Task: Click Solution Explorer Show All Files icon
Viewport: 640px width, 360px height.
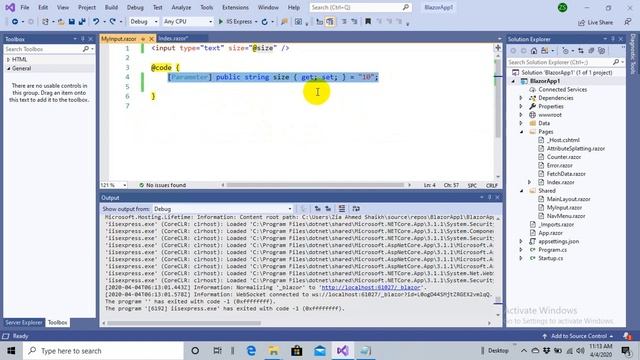Action: point(601,51)
